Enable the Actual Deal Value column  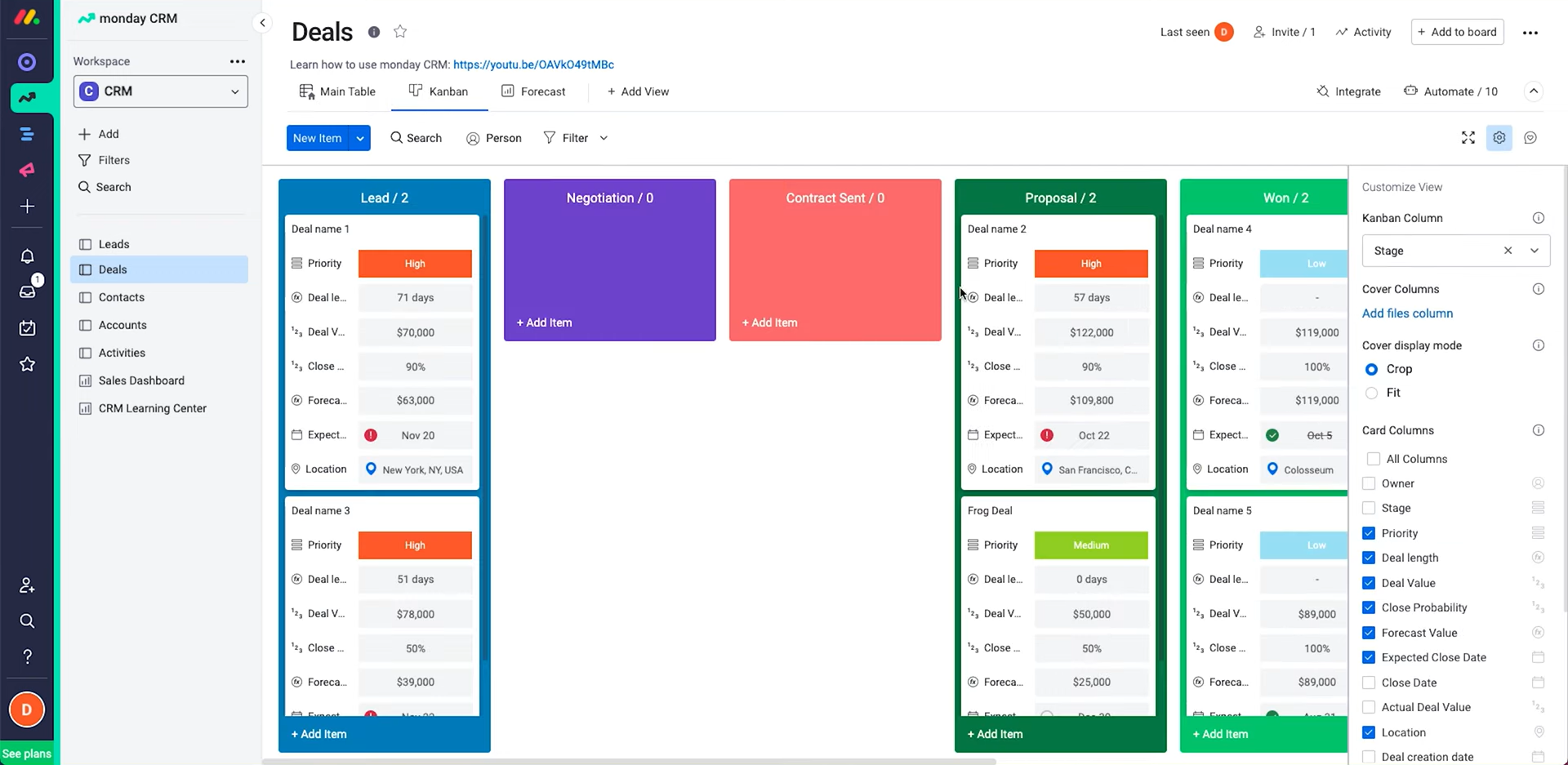click(1369, 707)
